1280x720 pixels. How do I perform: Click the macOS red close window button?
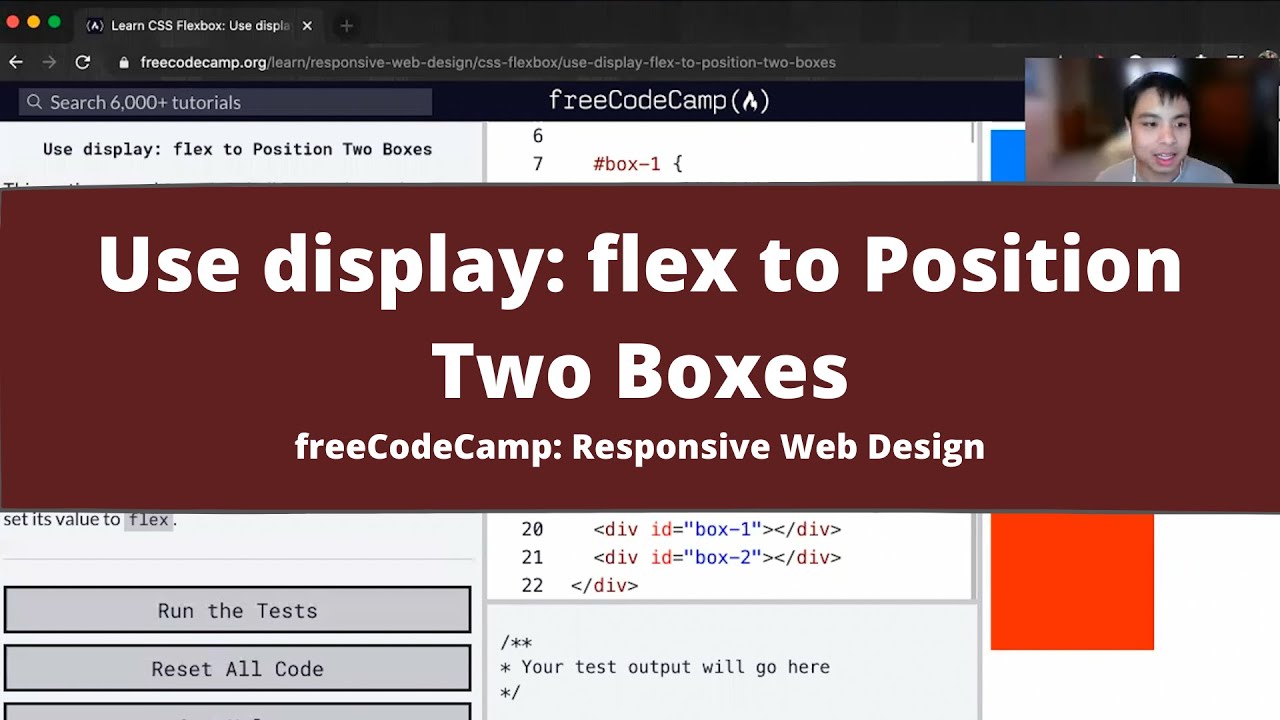[13, 22]
